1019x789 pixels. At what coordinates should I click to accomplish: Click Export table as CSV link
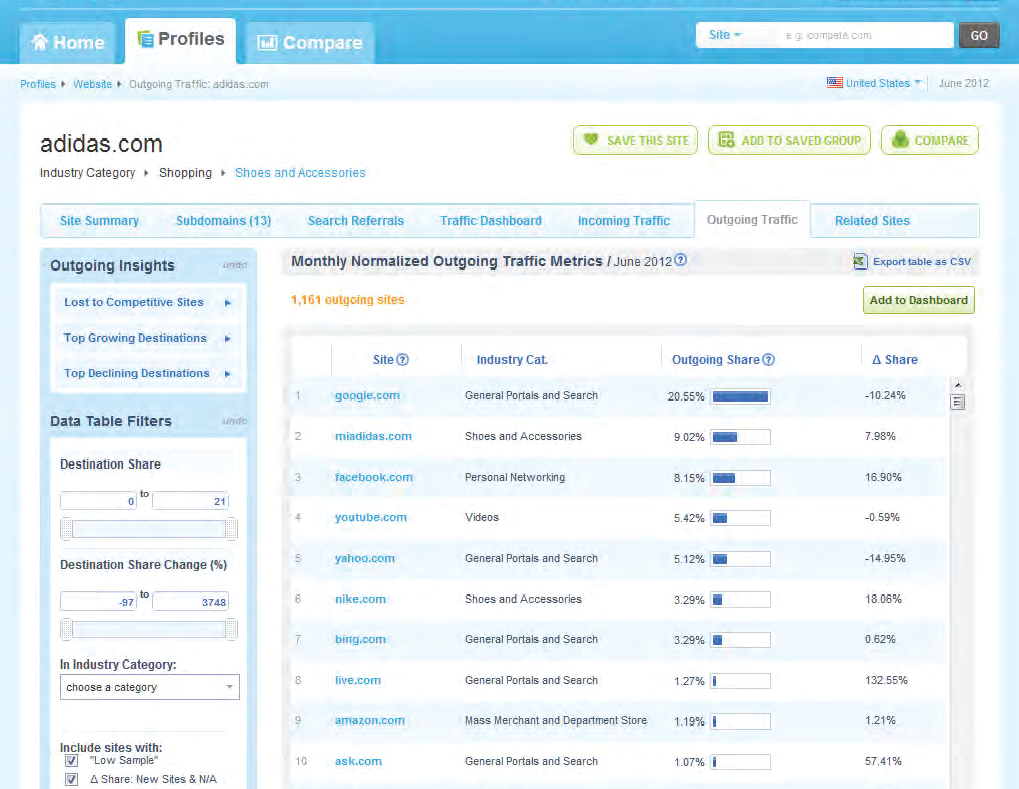(922, 261)
